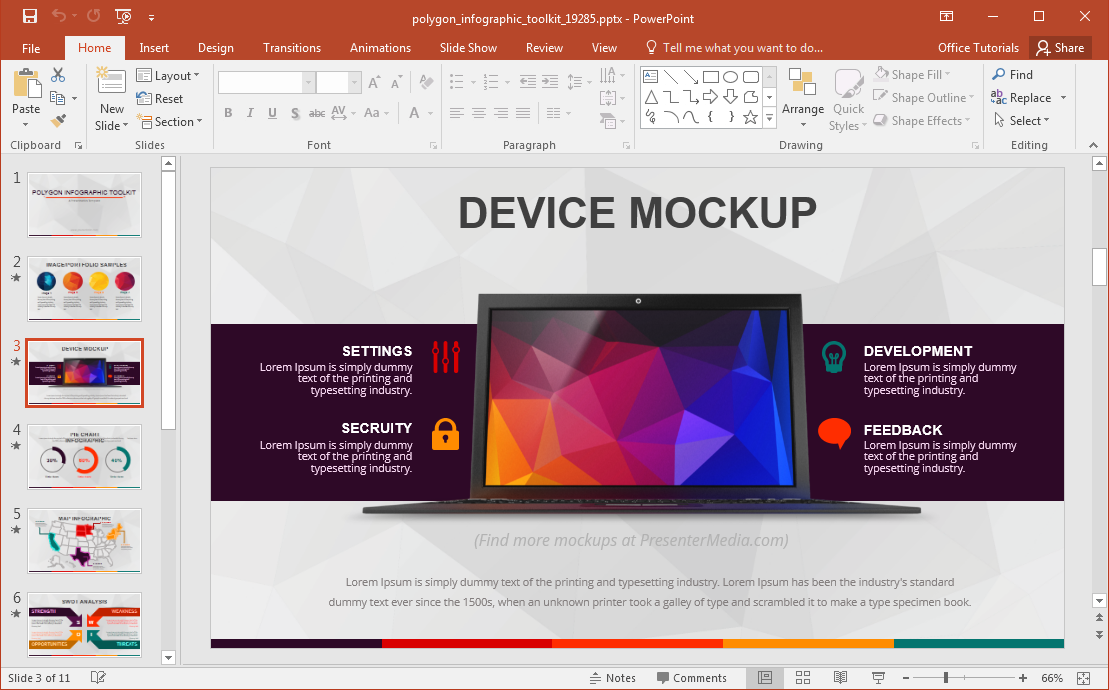
Task: Click the Slide Sorter view icon
Action: point(802,678)
